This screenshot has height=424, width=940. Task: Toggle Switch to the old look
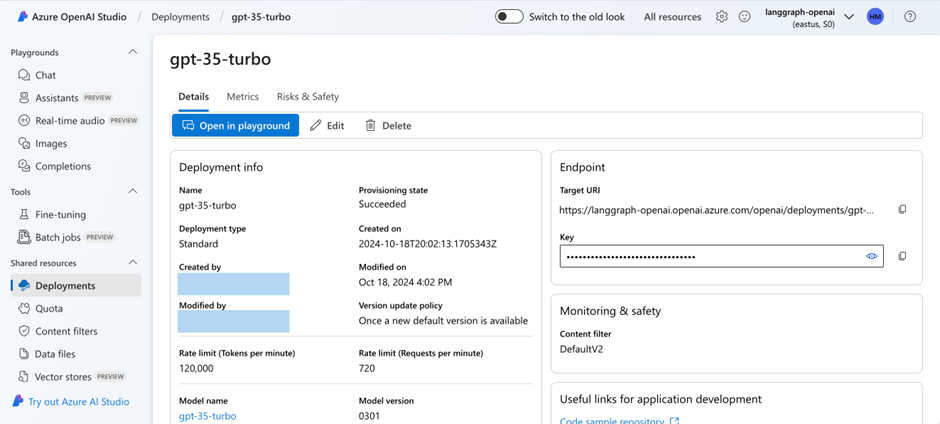pos(509,17)
